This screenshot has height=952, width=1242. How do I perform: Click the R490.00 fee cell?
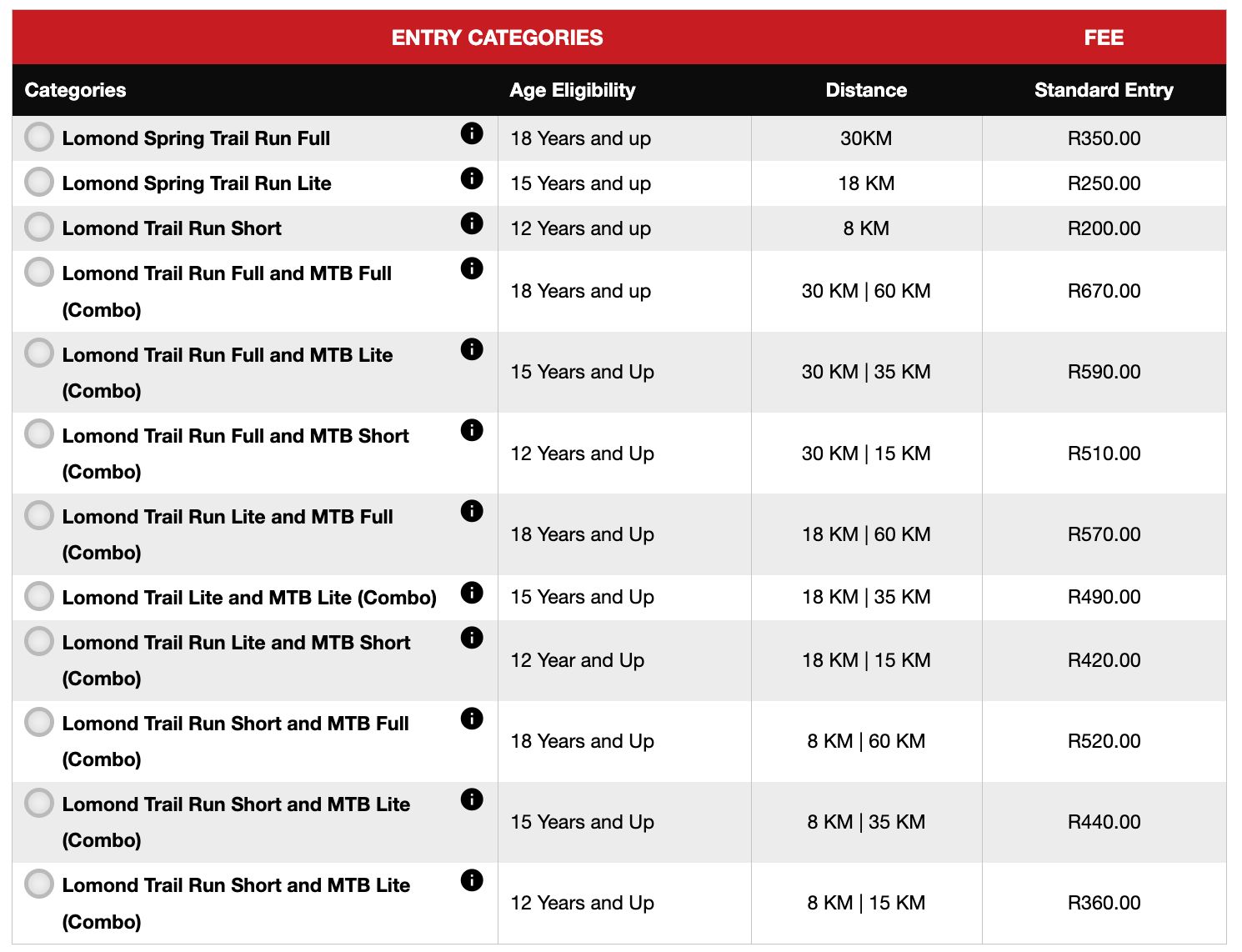1104,597
